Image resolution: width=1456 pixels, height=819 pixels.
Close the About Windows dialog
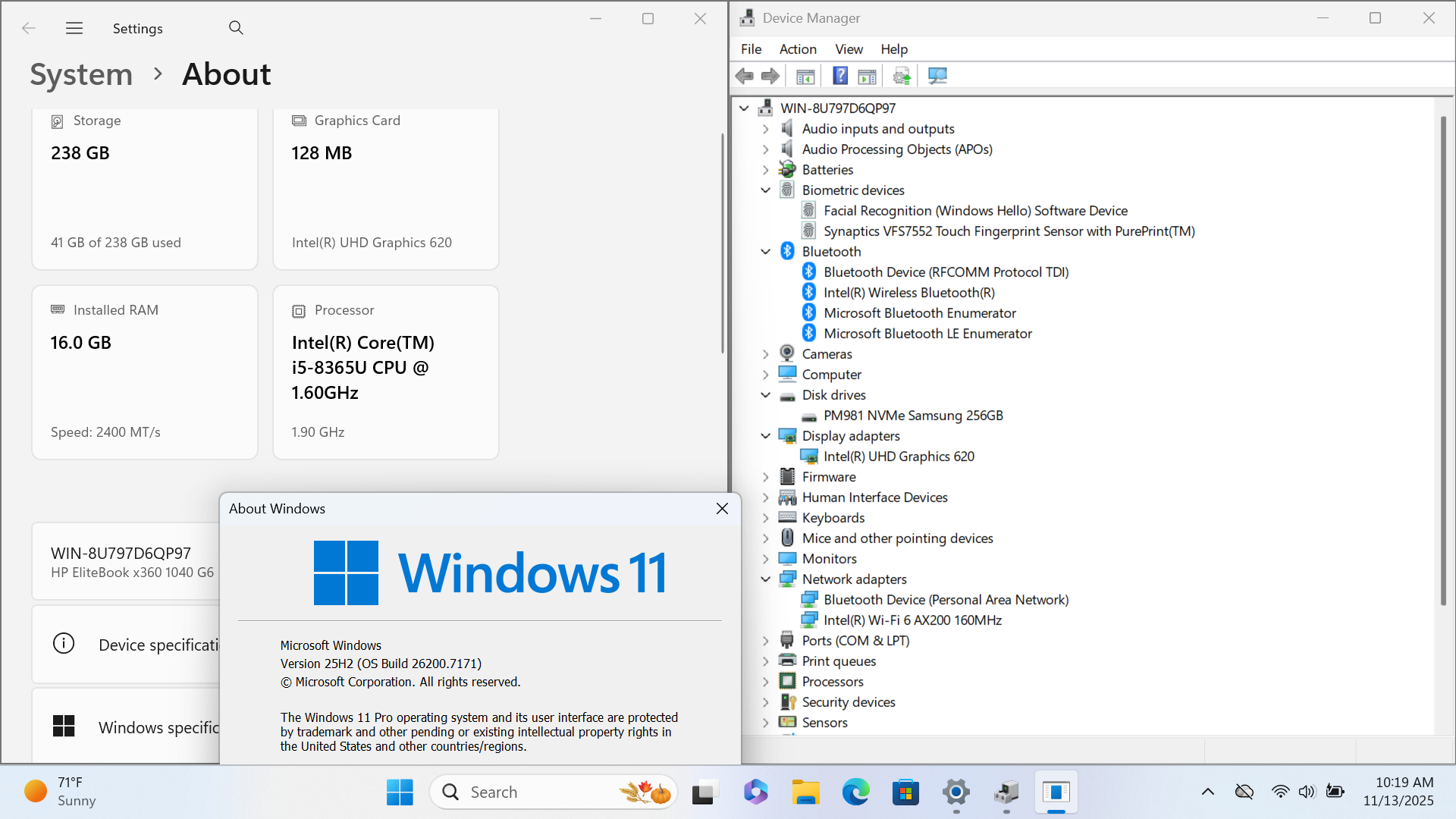tap(722, 509)
